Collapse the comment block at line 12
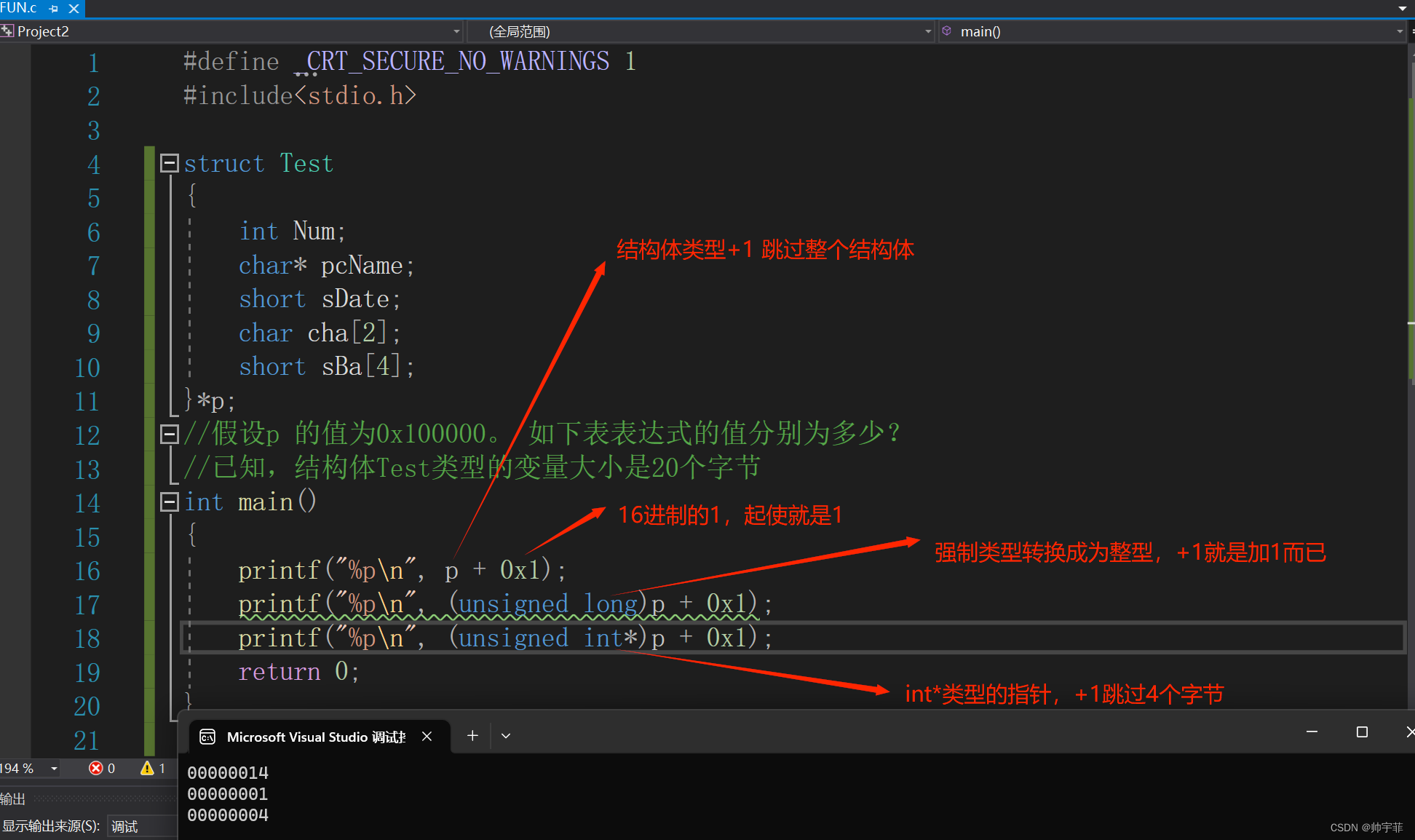Image resolution: width=1415 pixels, height=840 pixels. pos(169,435)
